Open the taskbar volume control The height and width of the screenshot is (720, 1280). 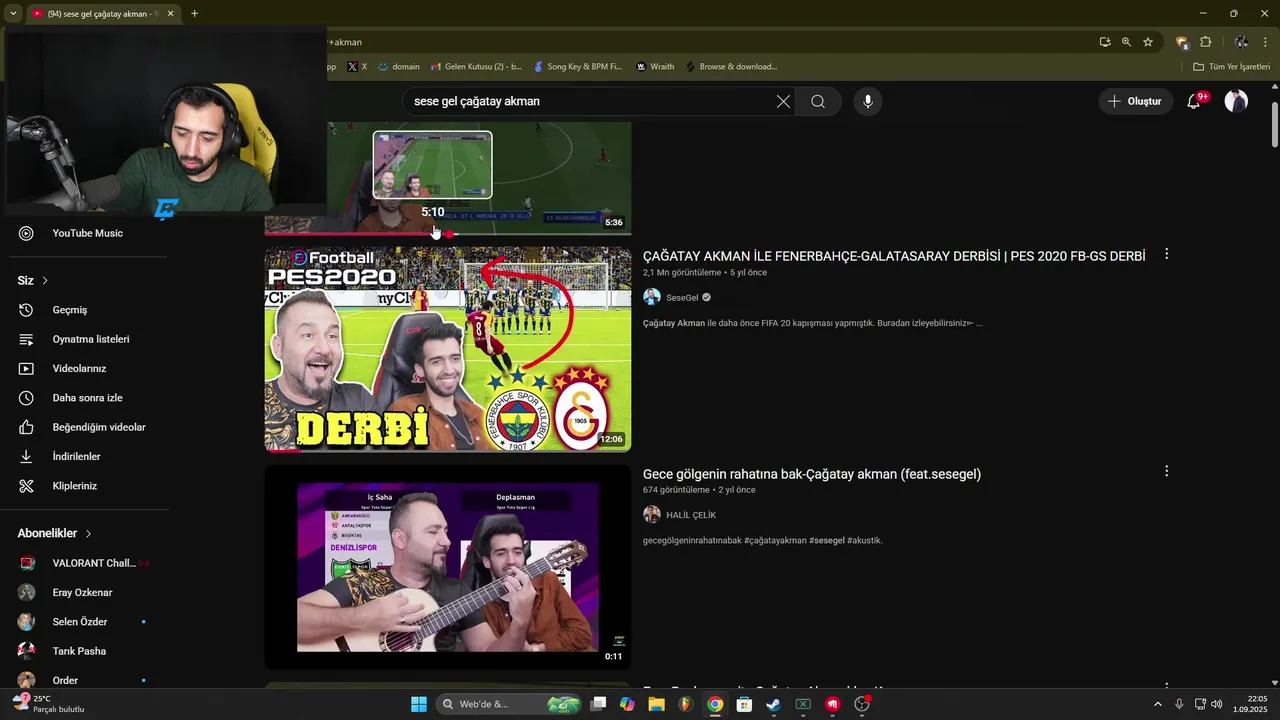[x=1216, y=704]
